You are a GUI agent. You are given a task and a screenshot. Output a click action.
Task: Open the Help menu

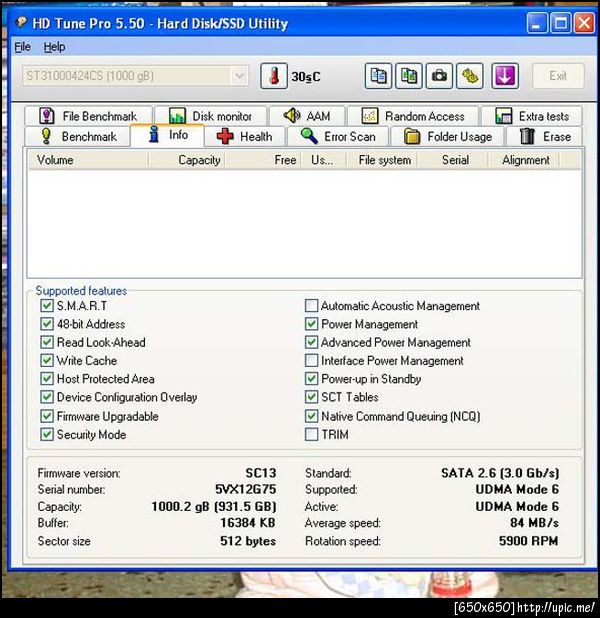tap(54, 47)
